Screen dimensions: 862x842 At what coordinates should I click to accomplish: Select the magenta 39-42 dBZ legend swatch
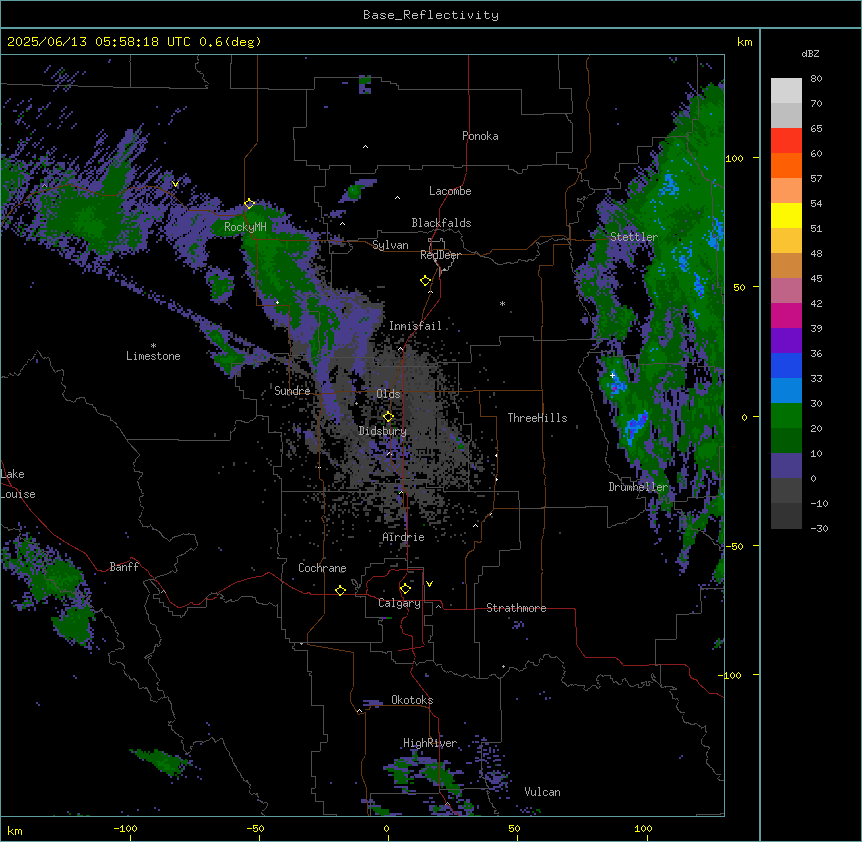coord(786,315)
